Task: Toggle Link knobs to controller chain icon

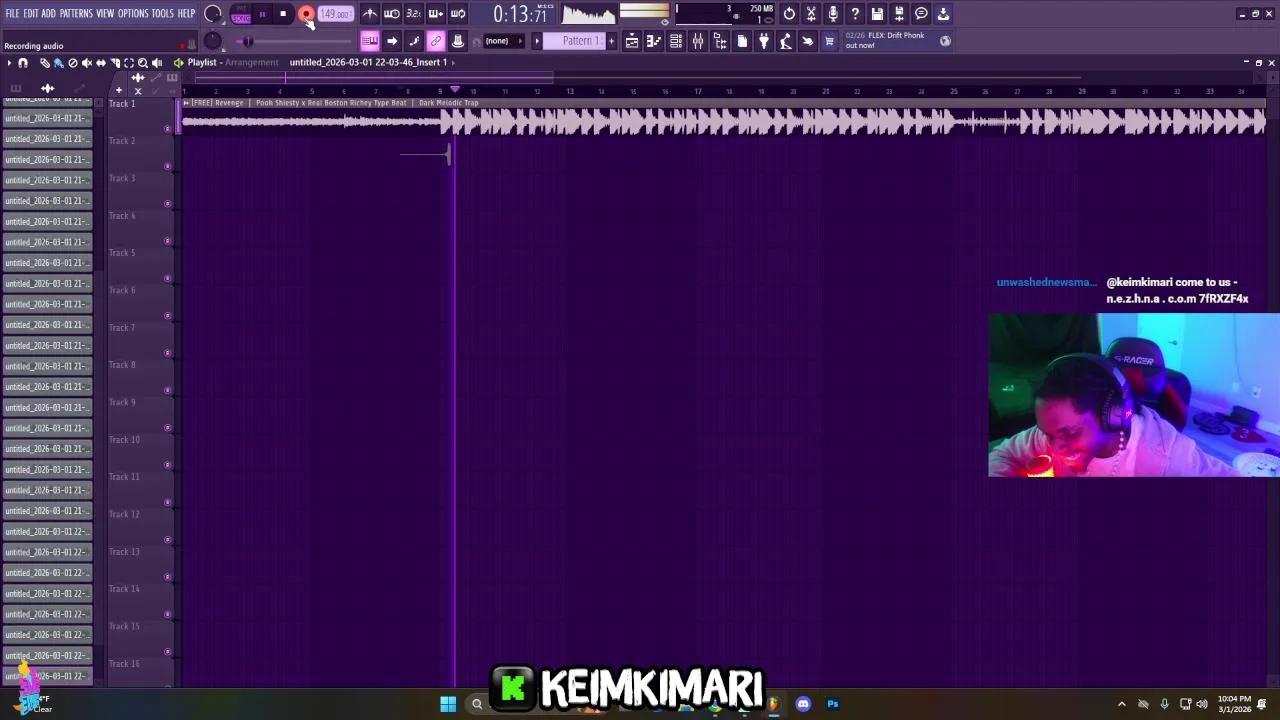Action: pyautogui.click(x=436, y=41)
